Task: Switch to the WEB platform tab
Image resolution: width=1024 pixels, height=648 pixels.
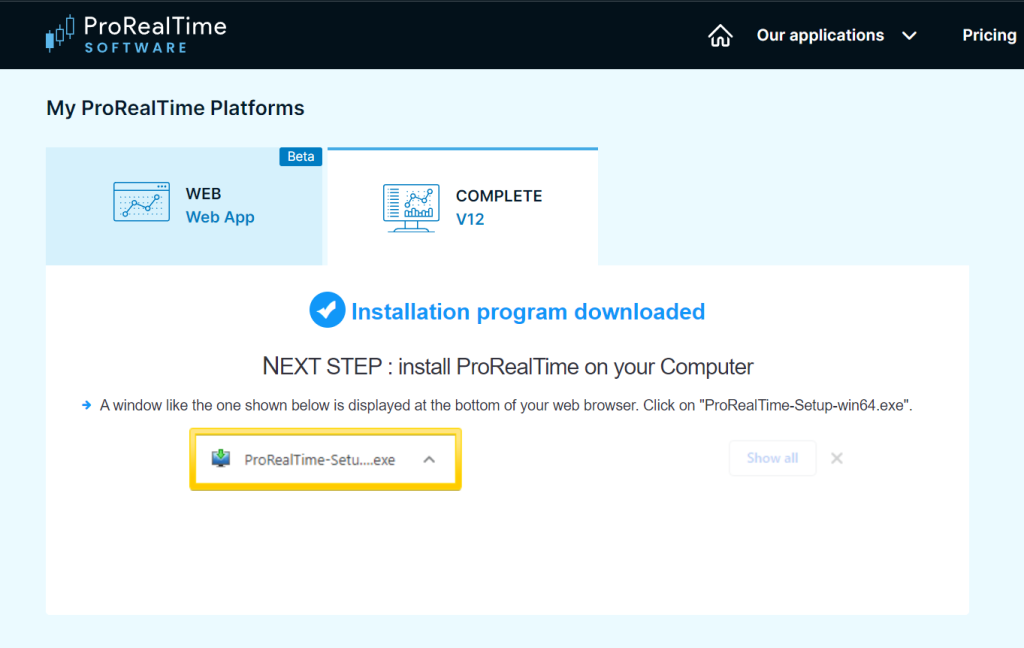Action: pos(184,206)
